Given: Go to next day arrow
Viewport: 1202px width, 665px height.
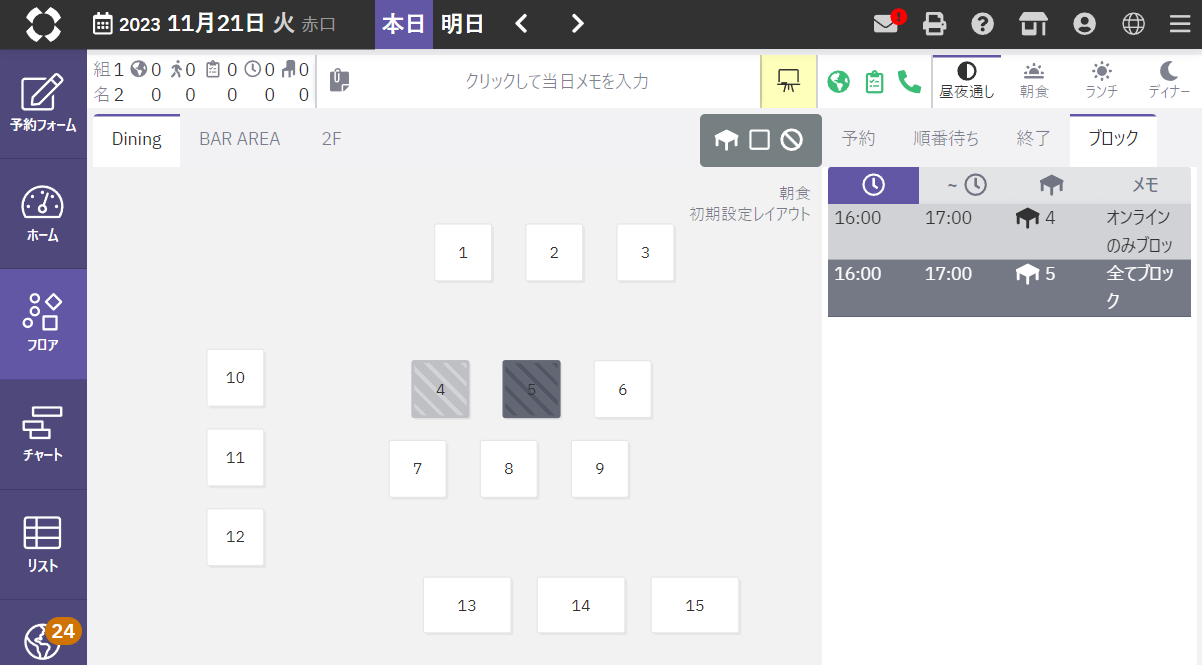Looking at the screenshot, I should click(x=577, y=24).
